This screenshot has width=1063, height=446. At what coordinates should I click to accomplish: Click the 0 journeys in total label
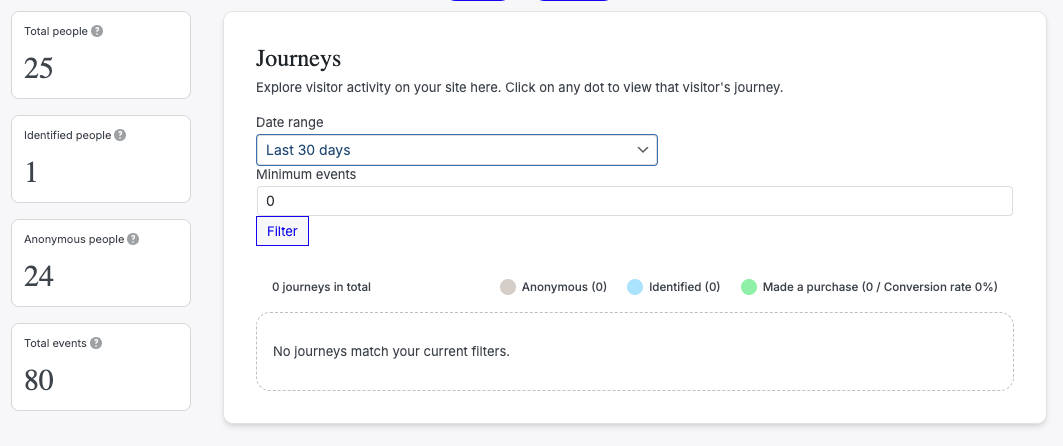[x=321, y=287]
